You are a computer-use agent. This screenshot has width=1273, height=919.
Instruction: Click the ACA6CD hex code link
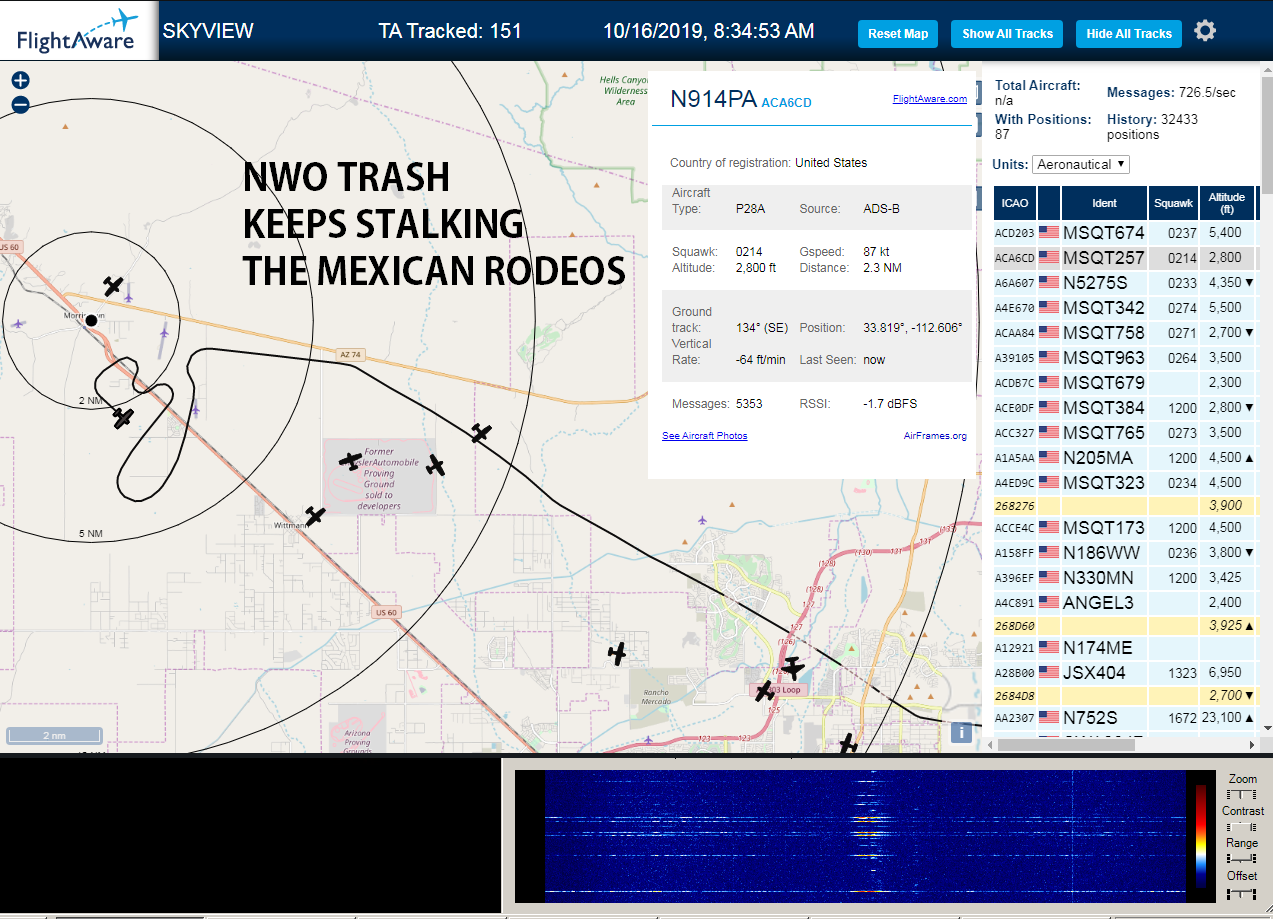click(x=787, y=102)
